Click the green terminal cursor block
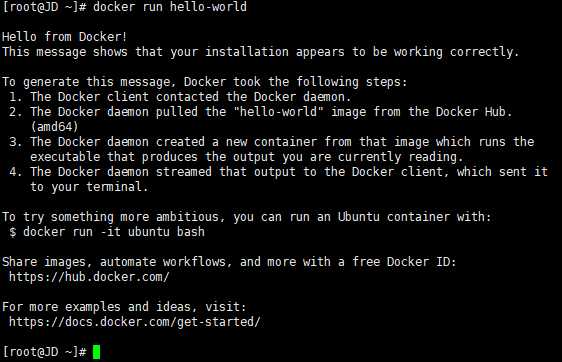Viewport: 562px width, 362px height. 96,352
